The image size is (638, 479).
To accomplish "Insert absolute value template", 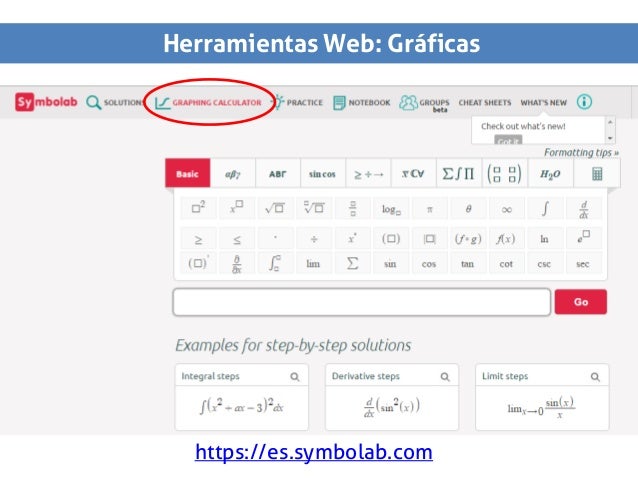I will 429,239.
